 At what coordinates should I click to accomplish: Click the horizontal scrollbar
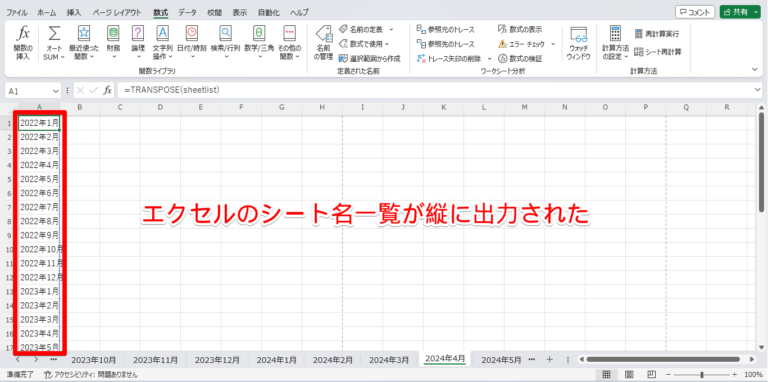663,359
